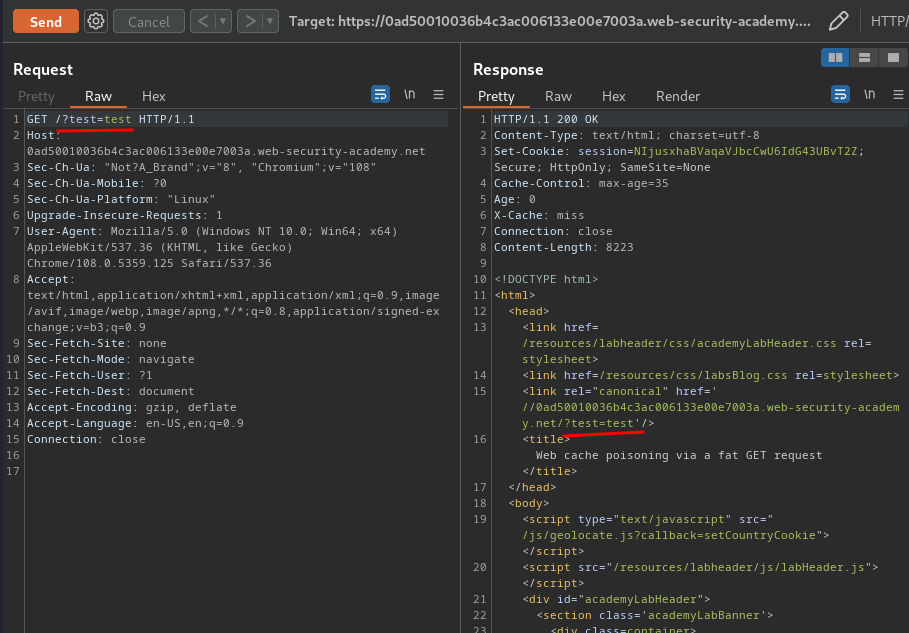Select the Response Pretty tab
Viewport: 909px width, 633px height.
(496, 96)
